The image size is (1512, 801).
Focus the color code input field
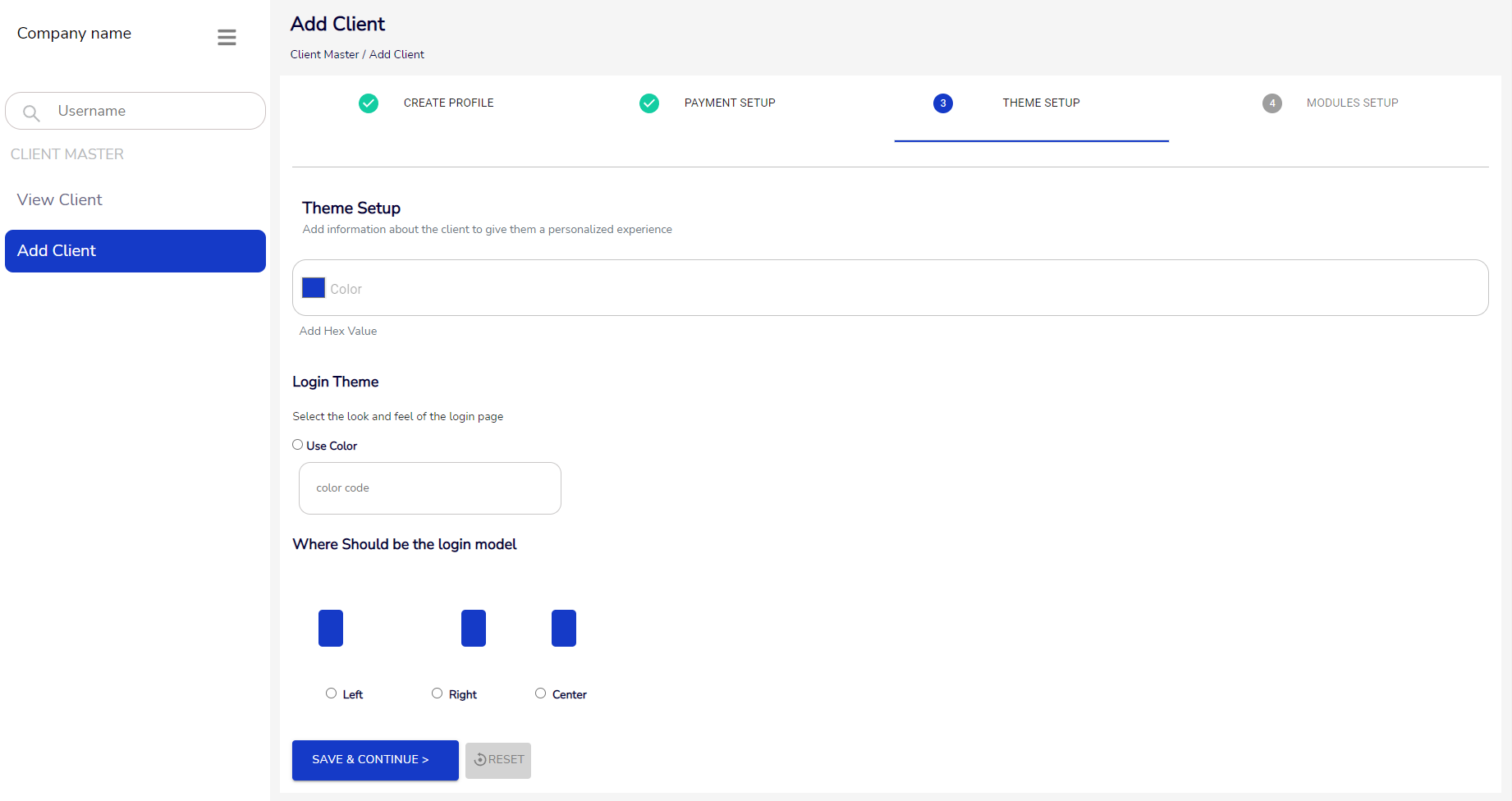point(430,488)
